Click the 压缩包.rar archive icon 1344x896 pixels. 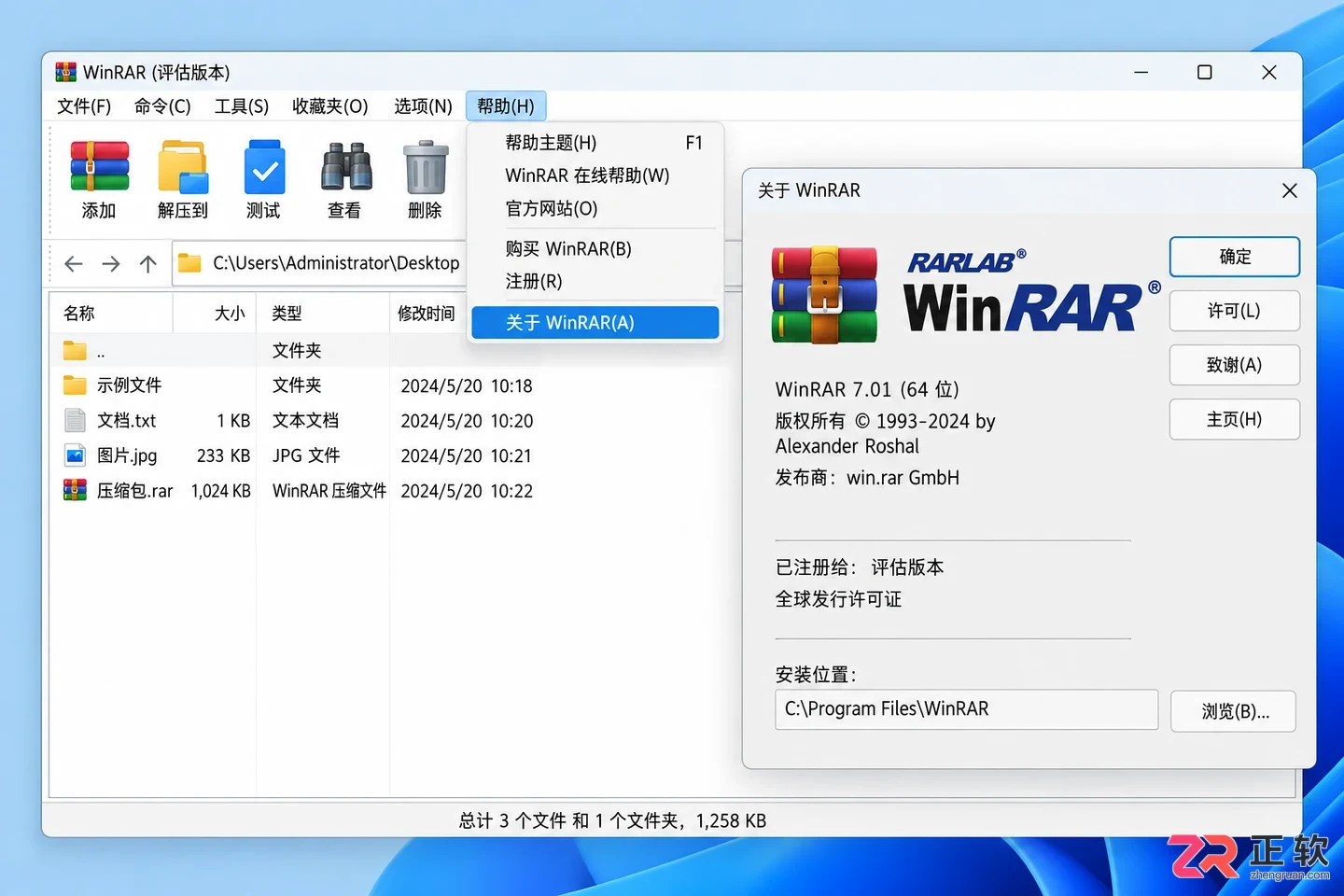click(75, 490)
